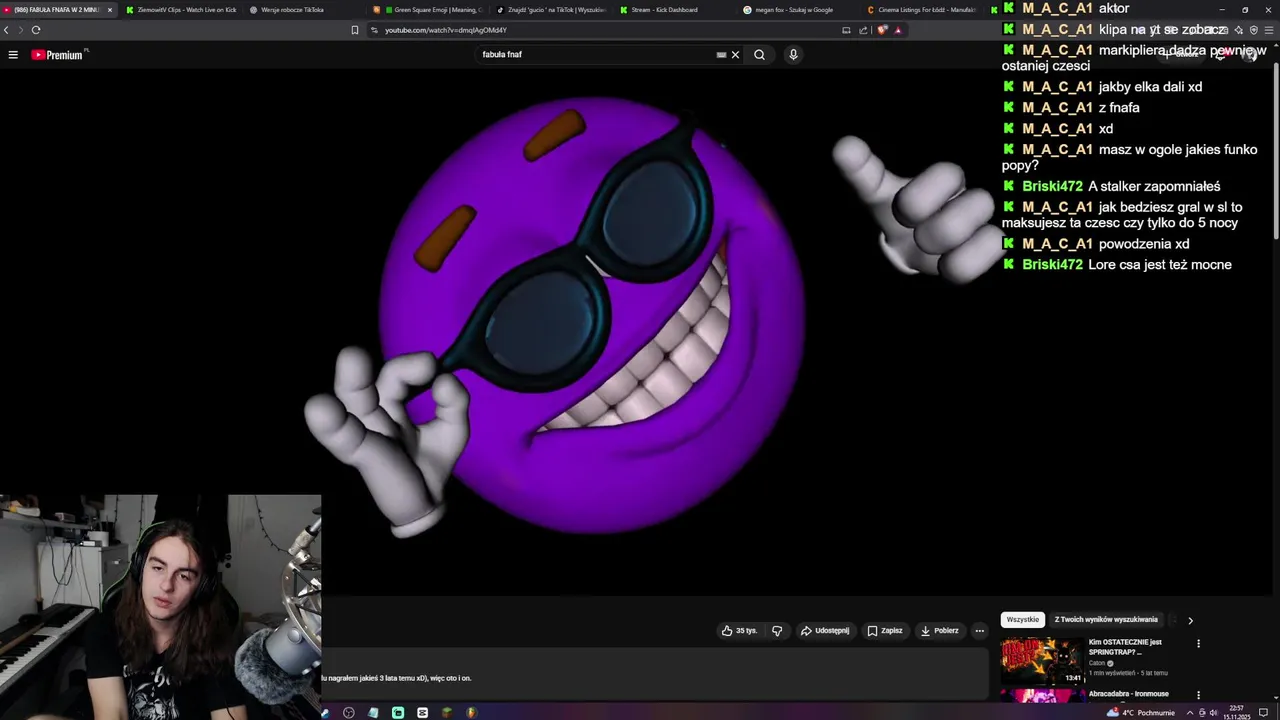Clear the search field with the X icon

735,55
